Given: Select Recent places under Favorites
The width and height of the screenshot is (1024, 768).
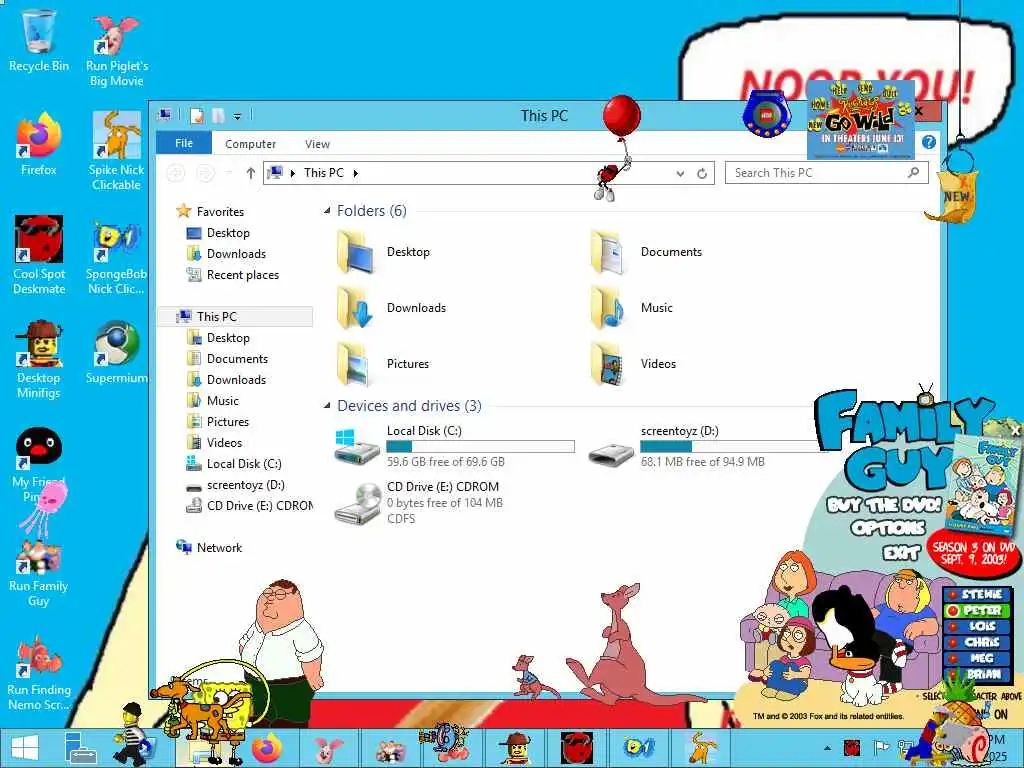Looking at the screenshot, I should [242, 275].
